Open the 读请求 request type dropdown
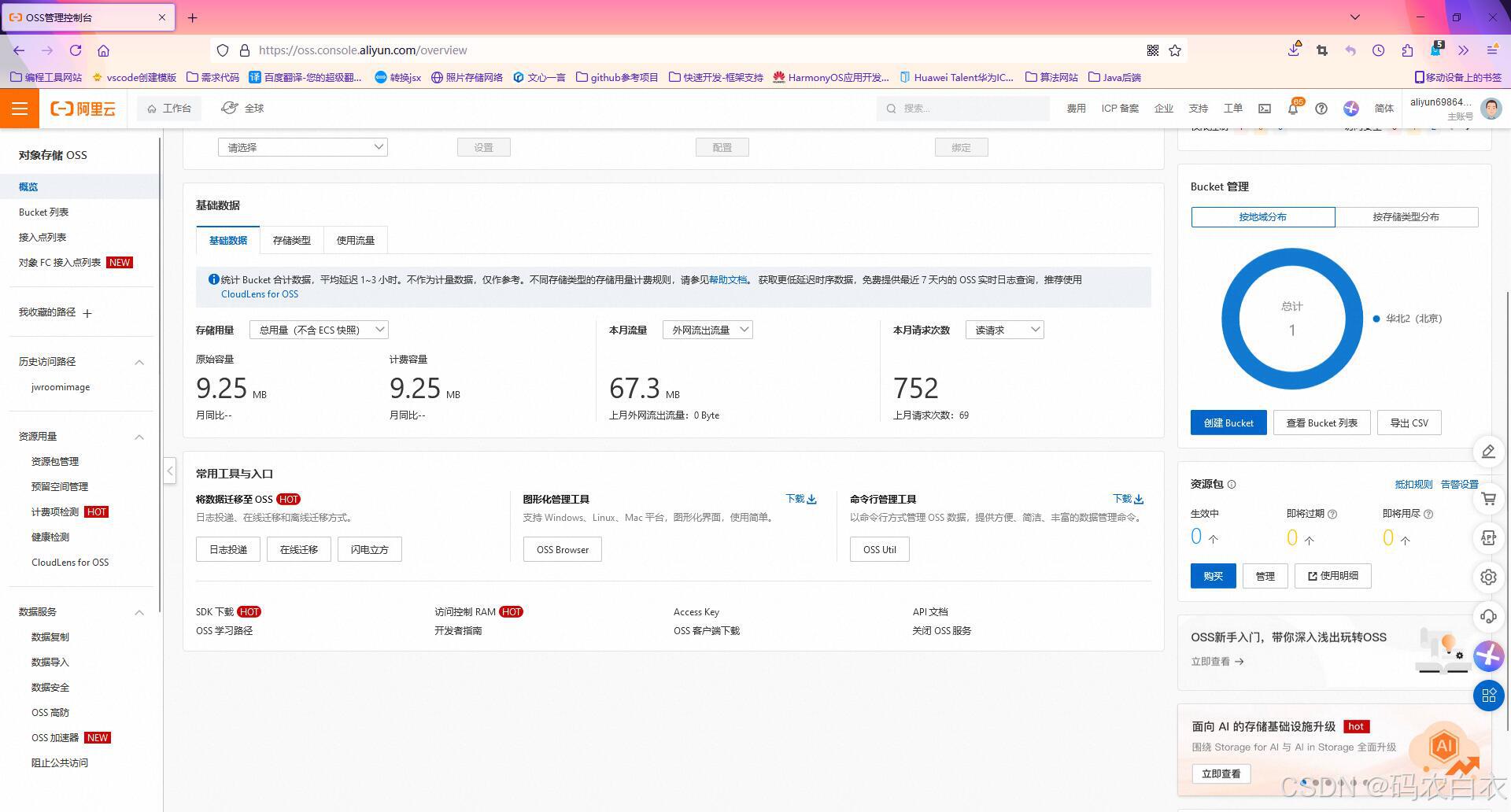 pos(1005,330)
